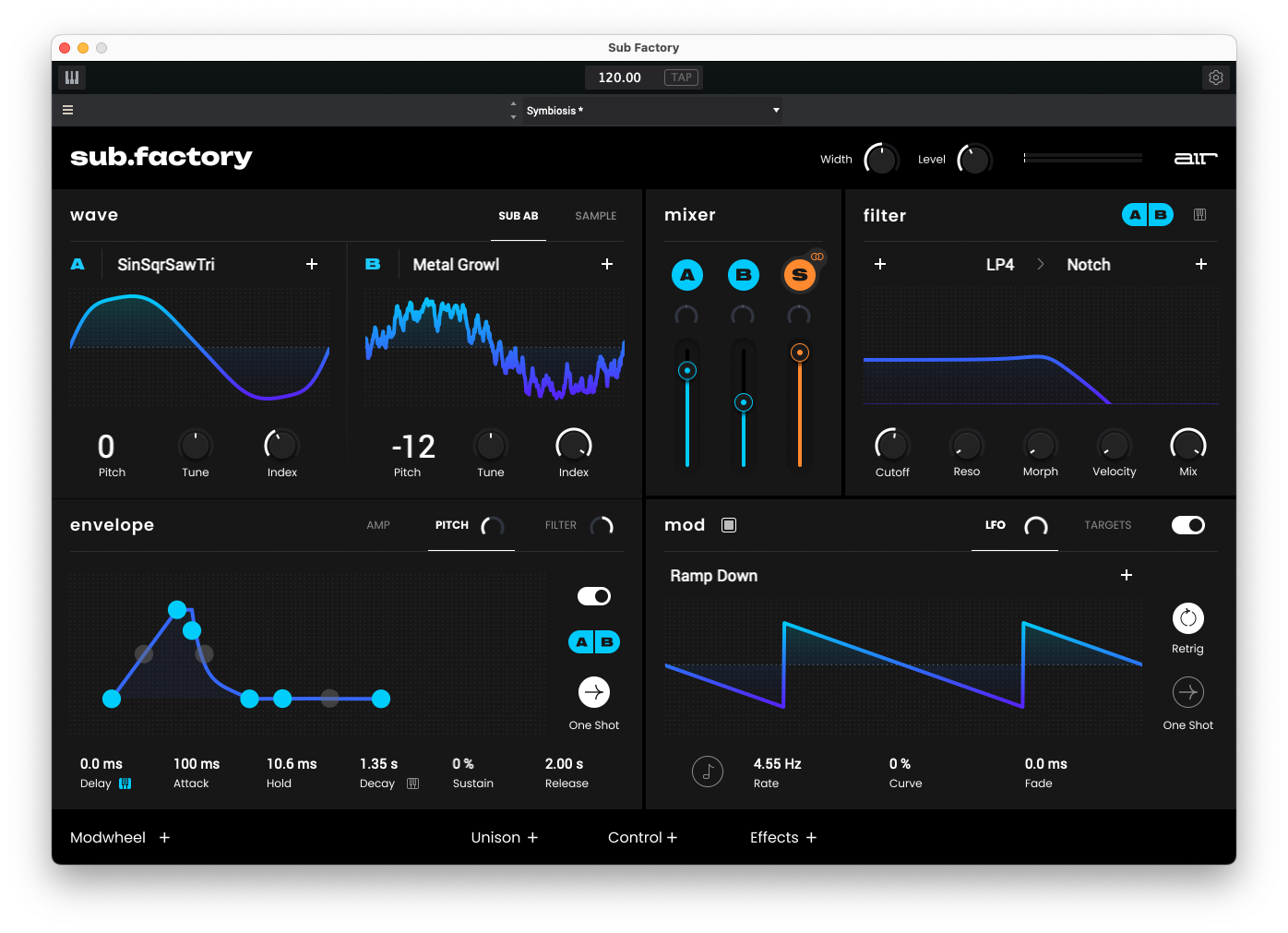Click the keyboard icon in top bar

(x=72, y=78)
